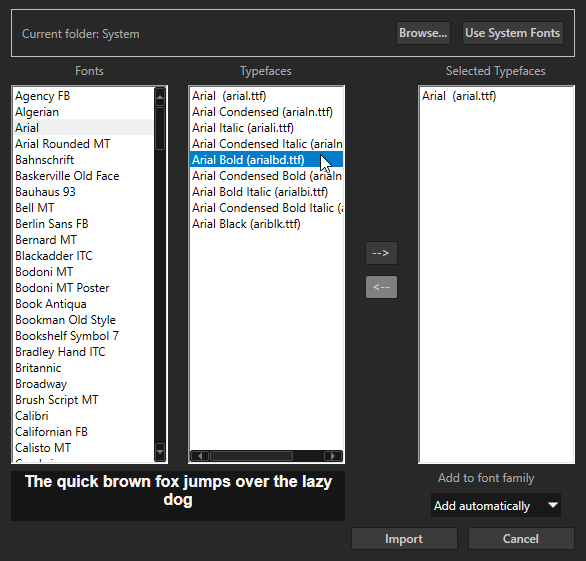Select Arial Italic (ariali.ttf) typeface
Viewport: 586px width, 561px height.
click(266, 128)
